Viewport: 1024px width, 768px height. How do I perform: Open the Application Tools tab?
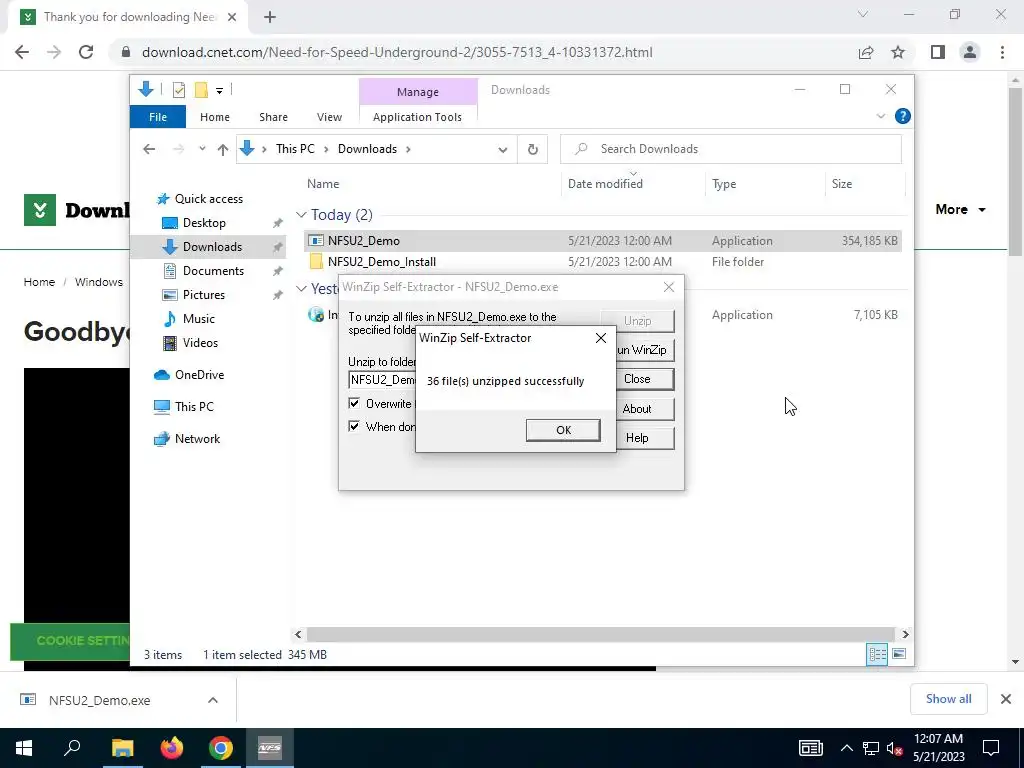click(x=417, y=117)
